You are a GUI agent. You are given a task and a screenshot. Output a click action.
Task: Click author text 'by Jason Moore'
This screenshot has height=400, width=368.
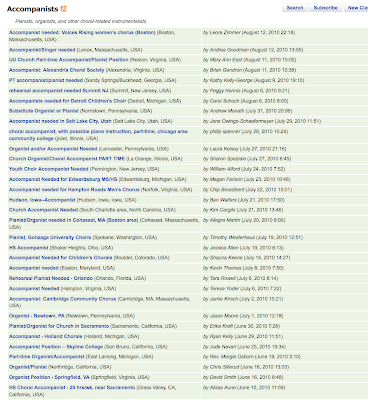coord(221,316)
